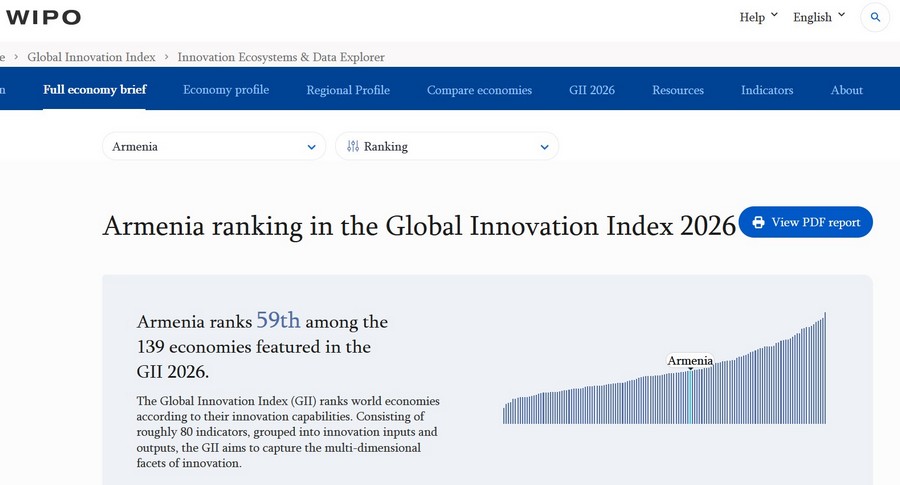
Task: Click the chevron in the Ranking dropdown
Action: click(x=544, y=147)
